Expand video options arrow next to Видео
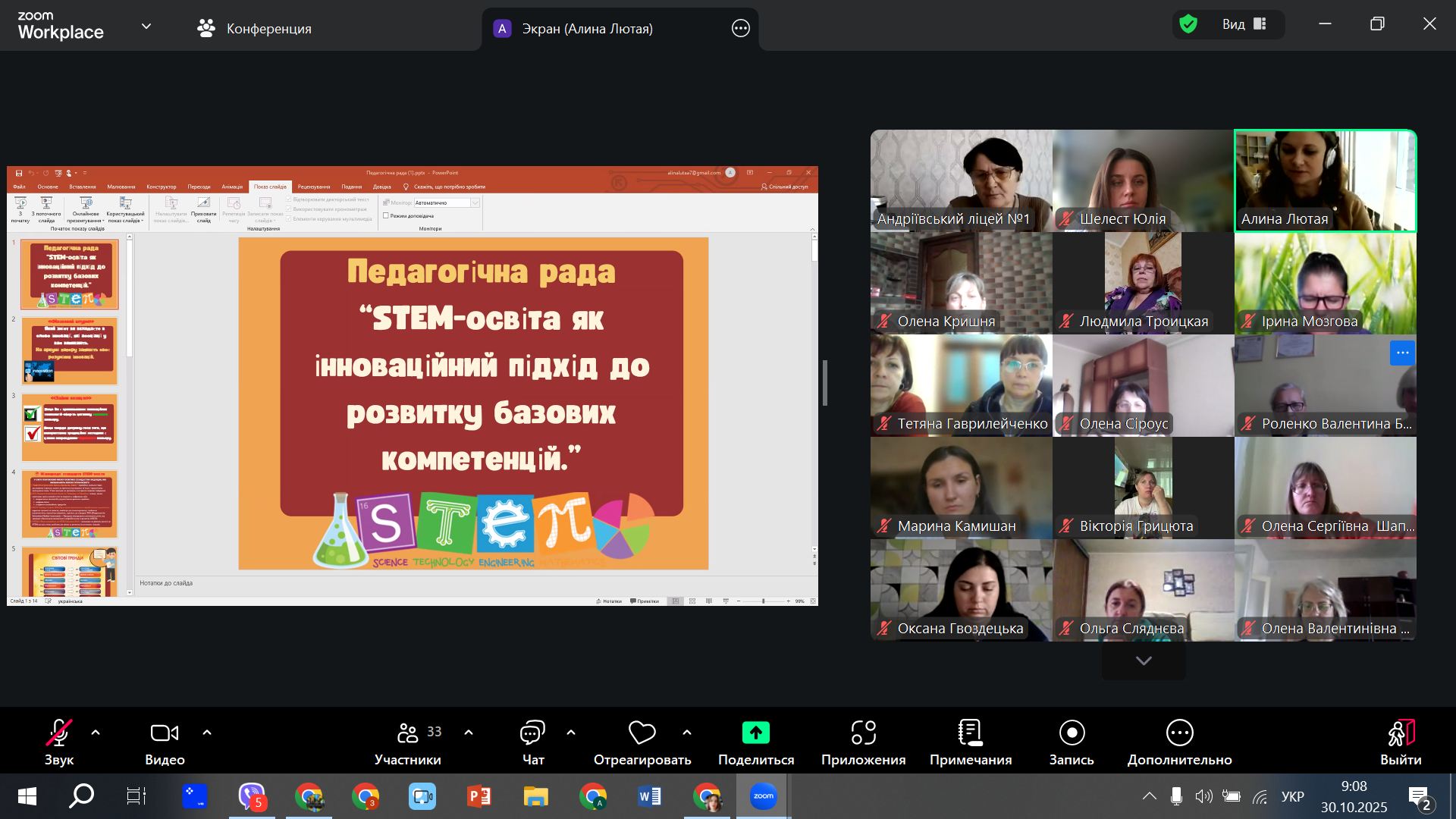Image resolution: width=1456 pixels, height=819 pixels. 207,733
